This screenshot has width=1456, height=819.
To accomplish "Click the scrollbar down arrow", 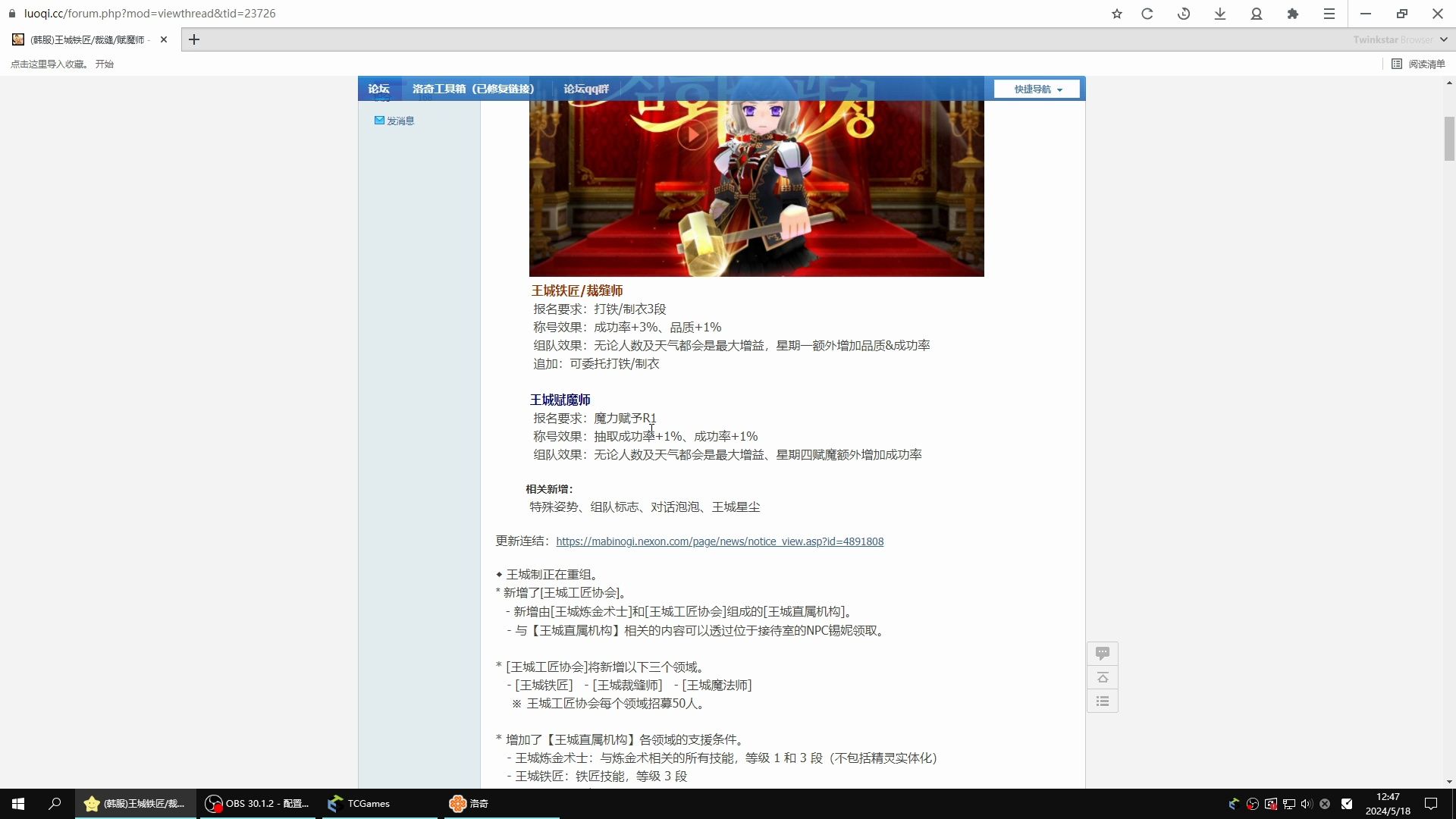I will [1449, 782].
